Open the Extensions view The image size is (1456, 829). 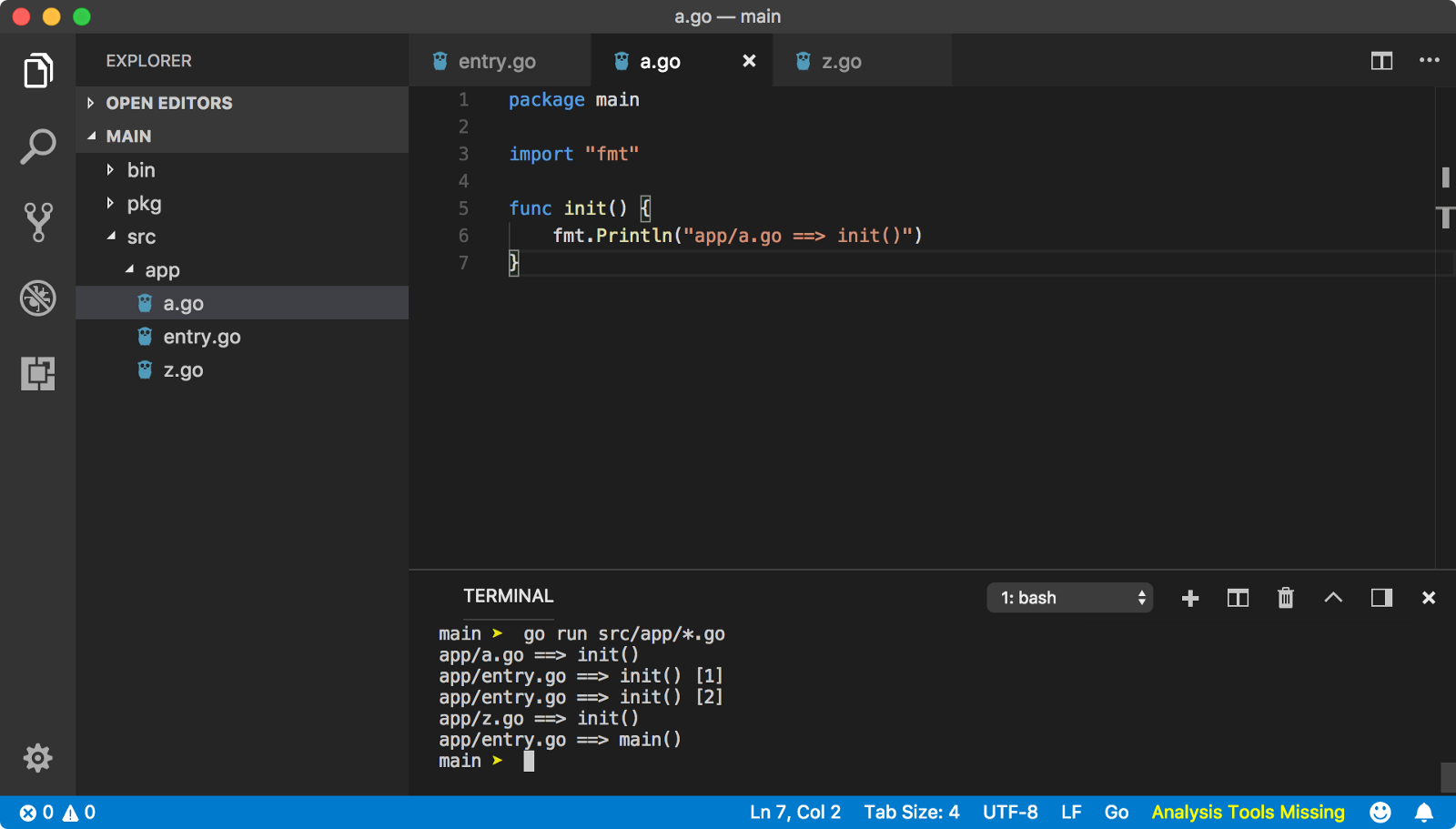[37, 373]
